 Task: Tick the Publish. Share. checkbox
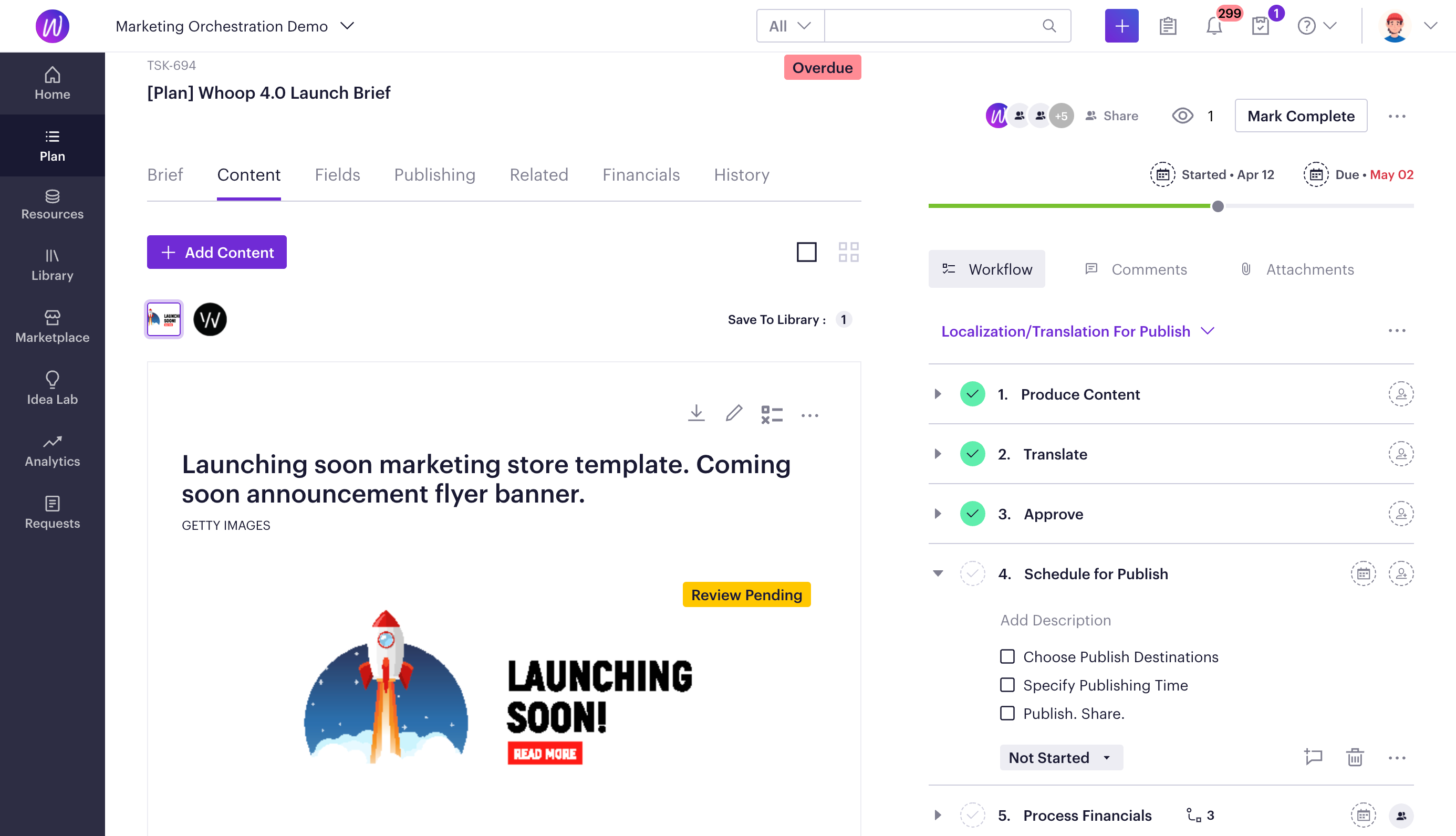[x=1007, y=713]
